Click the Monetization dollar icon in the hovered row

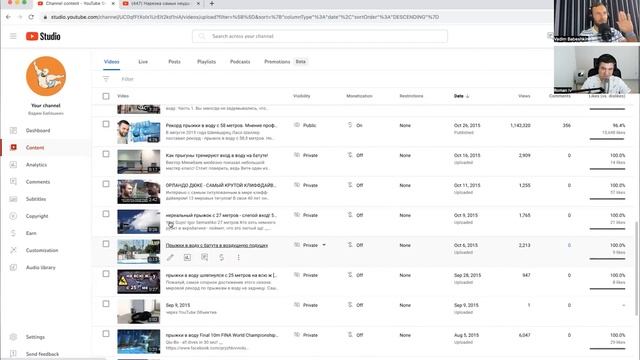pos(221,257)
